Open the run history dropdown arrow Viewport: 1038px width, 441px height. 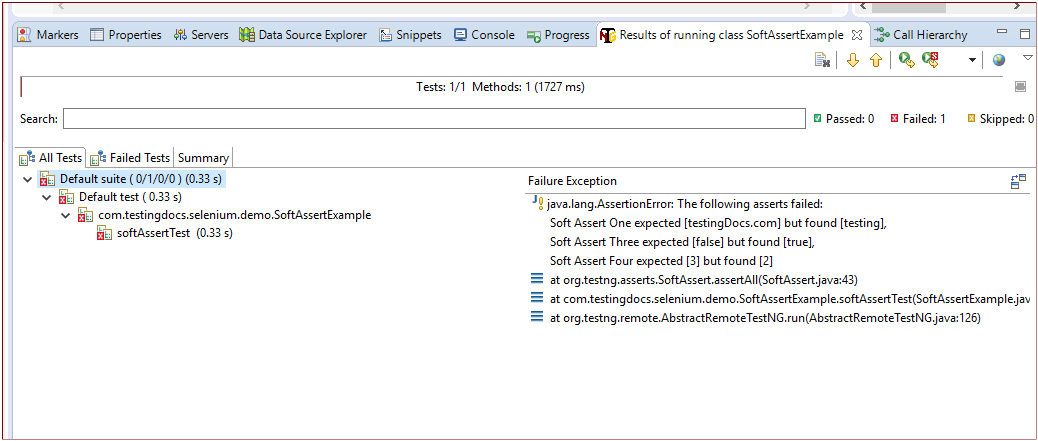[x=972, y=61]
